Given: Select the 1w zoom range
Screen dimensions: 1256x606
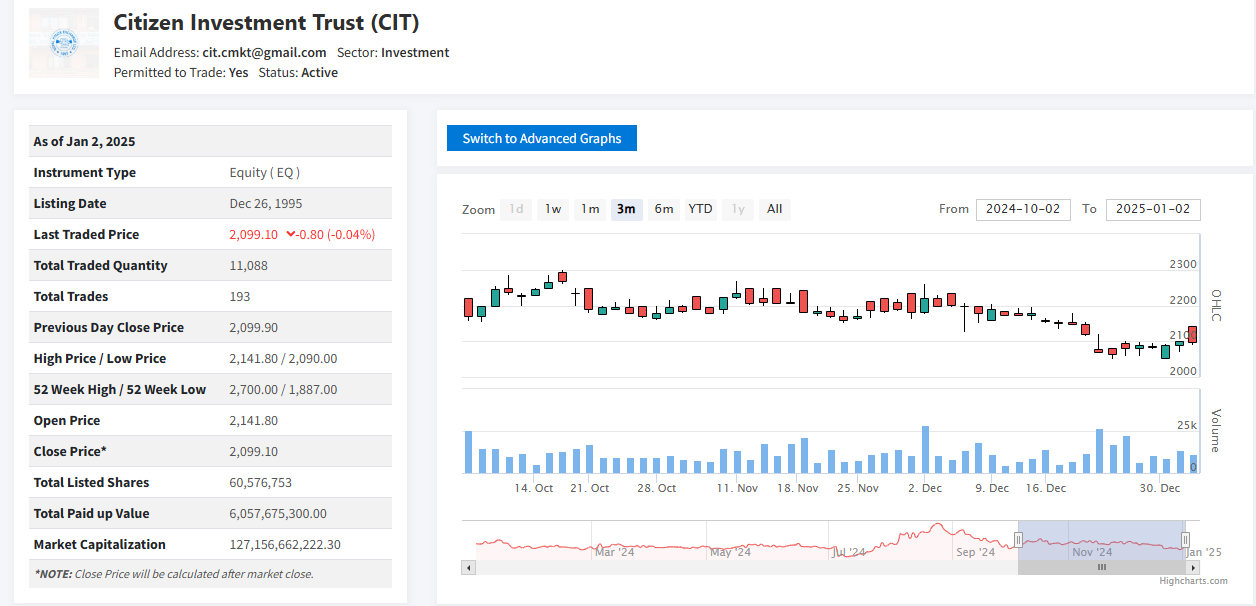Looking at the screenshot, I should pyautogui.click(x=553, y=209).
